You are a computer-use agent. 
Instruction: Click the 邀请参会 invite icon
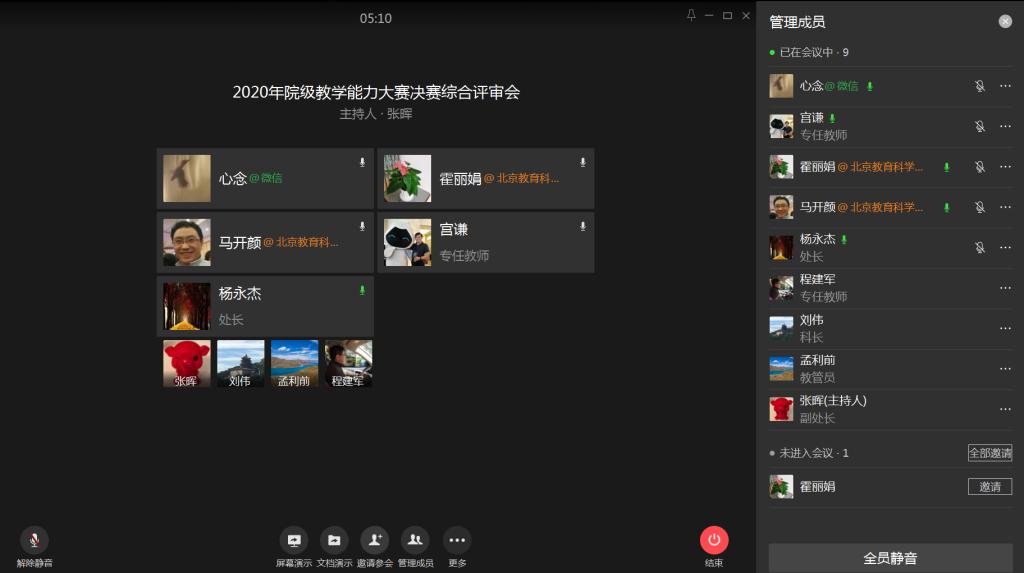click(x=375, y=540)
